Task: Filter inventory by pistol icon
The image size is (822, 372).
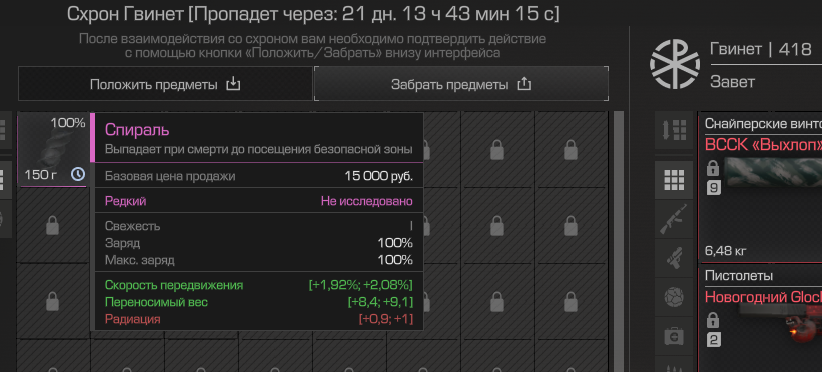Action: 674,258
